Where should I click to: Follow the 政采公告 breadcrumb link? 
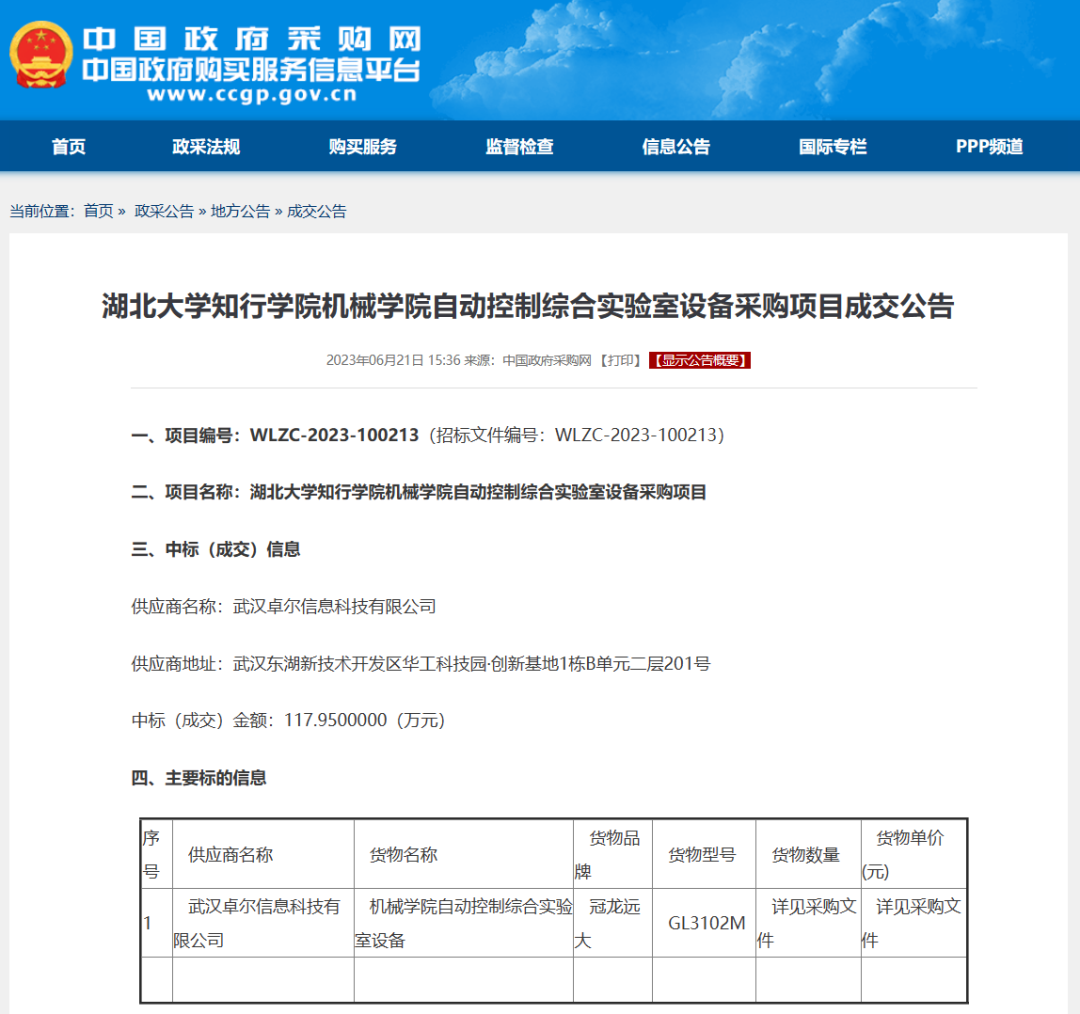click(164, 211)
